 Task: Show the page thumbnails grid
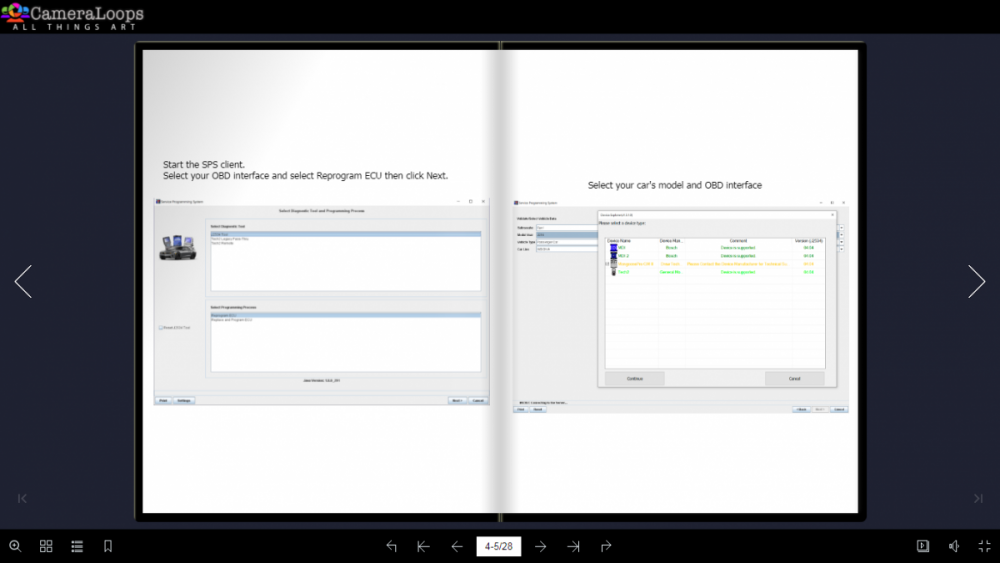pyautogui.click(x=46, y=546)
